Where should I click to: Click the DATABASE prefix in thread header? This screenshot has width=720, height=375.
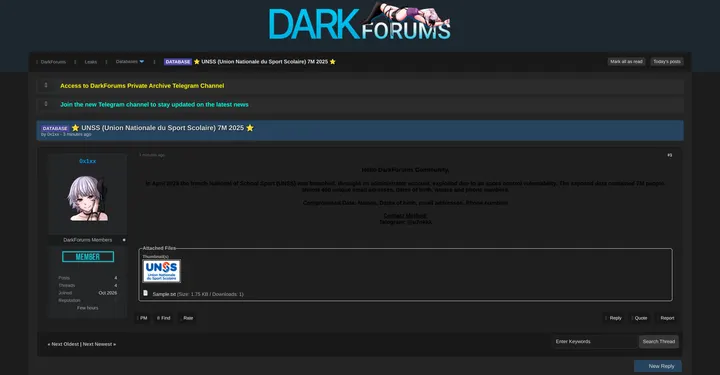click(x=55, y=129)
